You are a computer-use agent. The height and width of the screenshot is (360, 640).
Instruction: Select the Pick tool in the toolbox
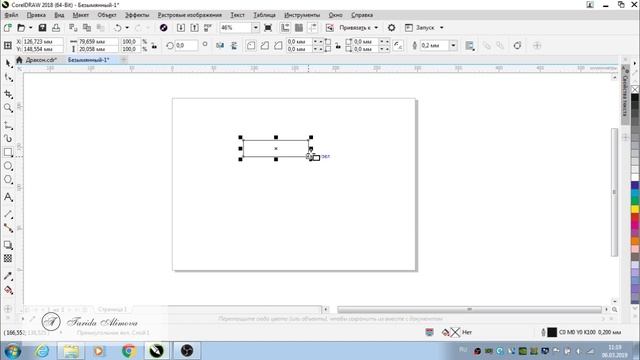(x=8, y=64)
